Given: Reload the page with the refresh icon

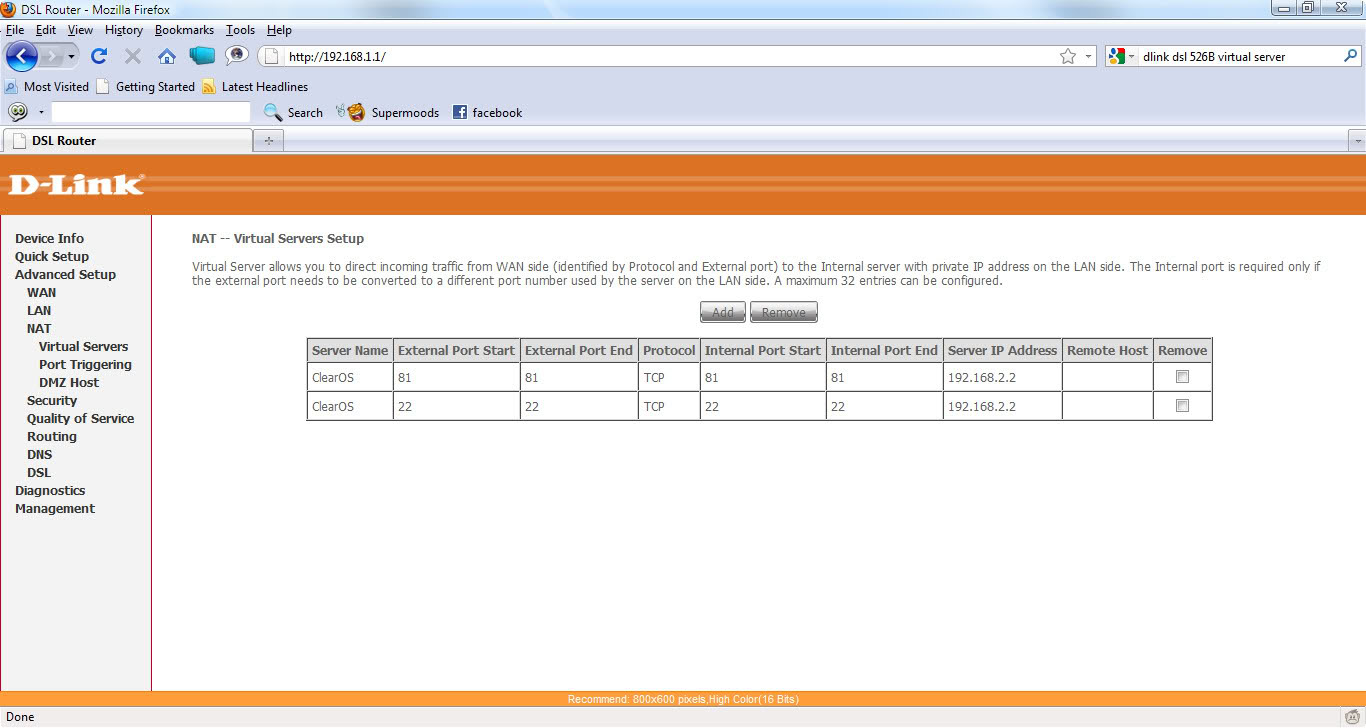Looking at the screenshot, I should (x=98, y=56).
